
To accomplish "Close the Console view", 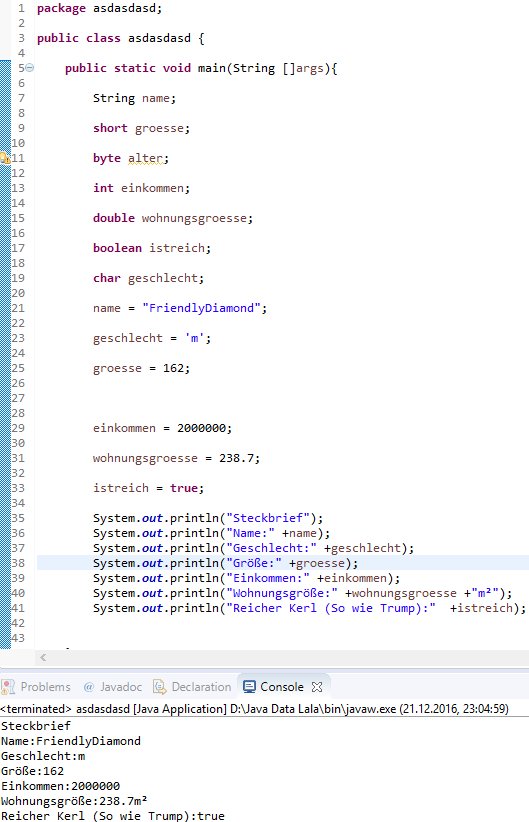I will click(317, 687).
